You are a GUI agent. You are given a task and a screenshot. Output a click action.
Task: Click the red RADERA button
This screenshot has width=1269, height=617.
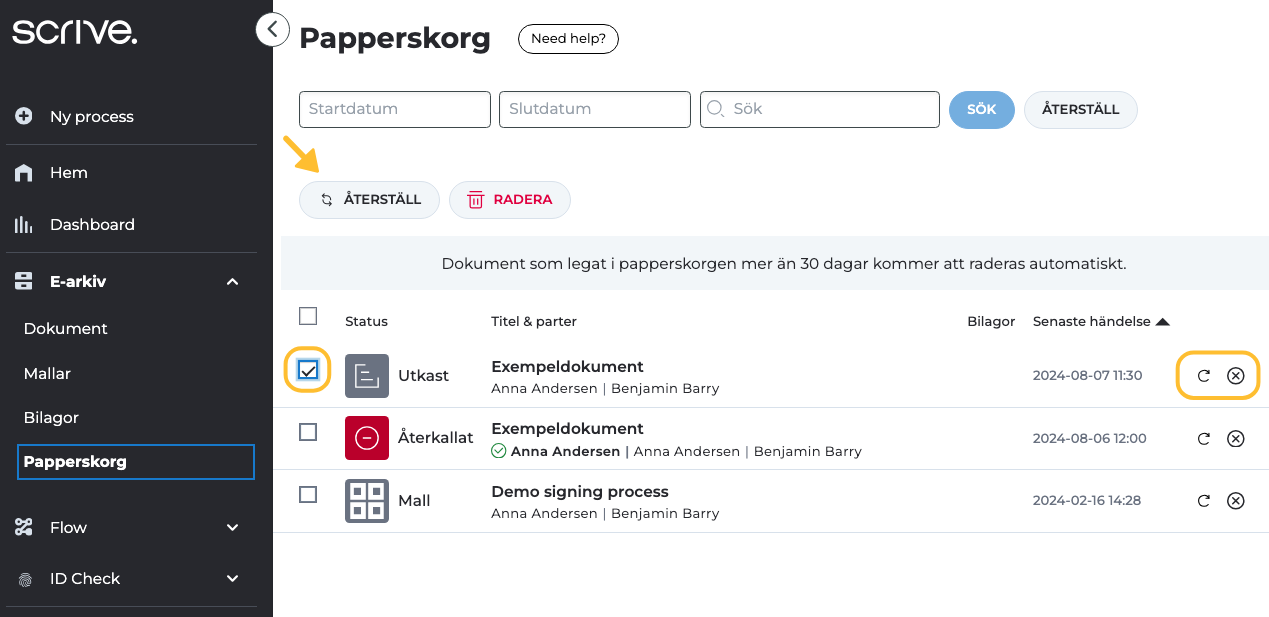(510, 200)
